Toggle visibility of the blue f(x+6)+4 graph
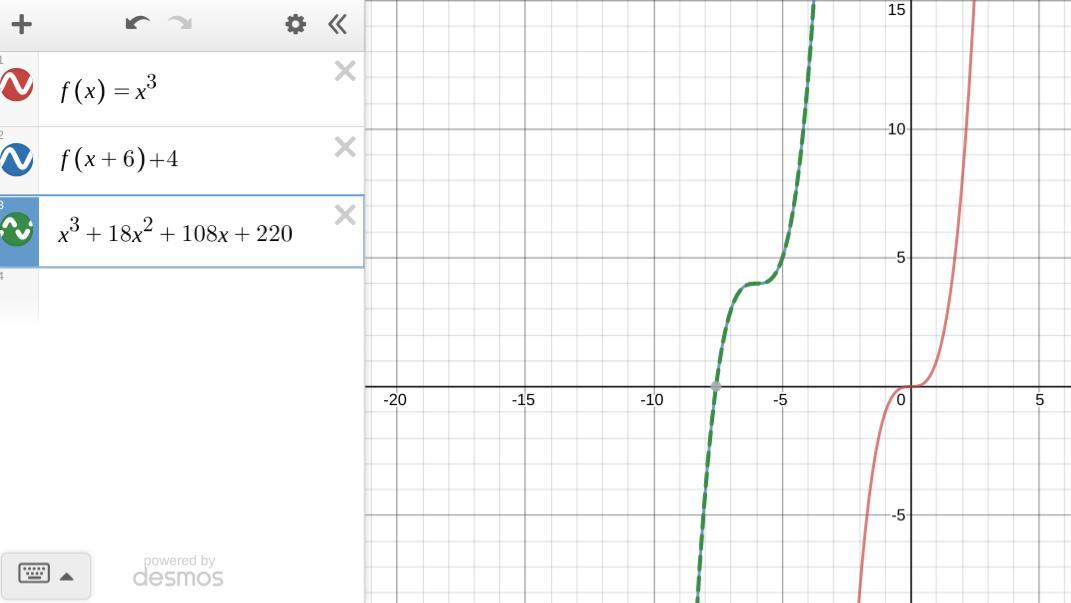This screenshot has height=603, width=1071. click(x=17, y=160)
